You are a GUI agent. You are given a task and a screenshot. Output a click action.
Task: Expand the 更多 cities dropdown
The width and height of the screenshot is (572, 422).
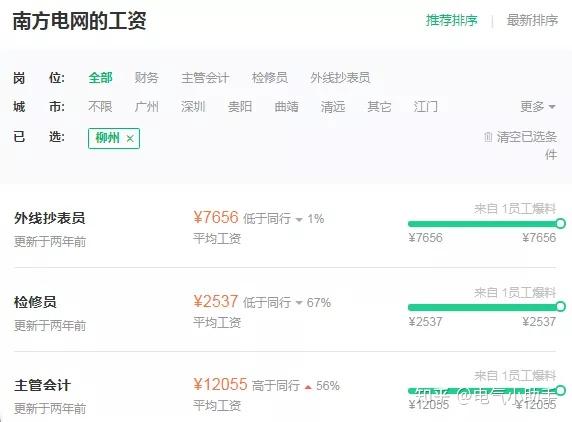[538, 107]
